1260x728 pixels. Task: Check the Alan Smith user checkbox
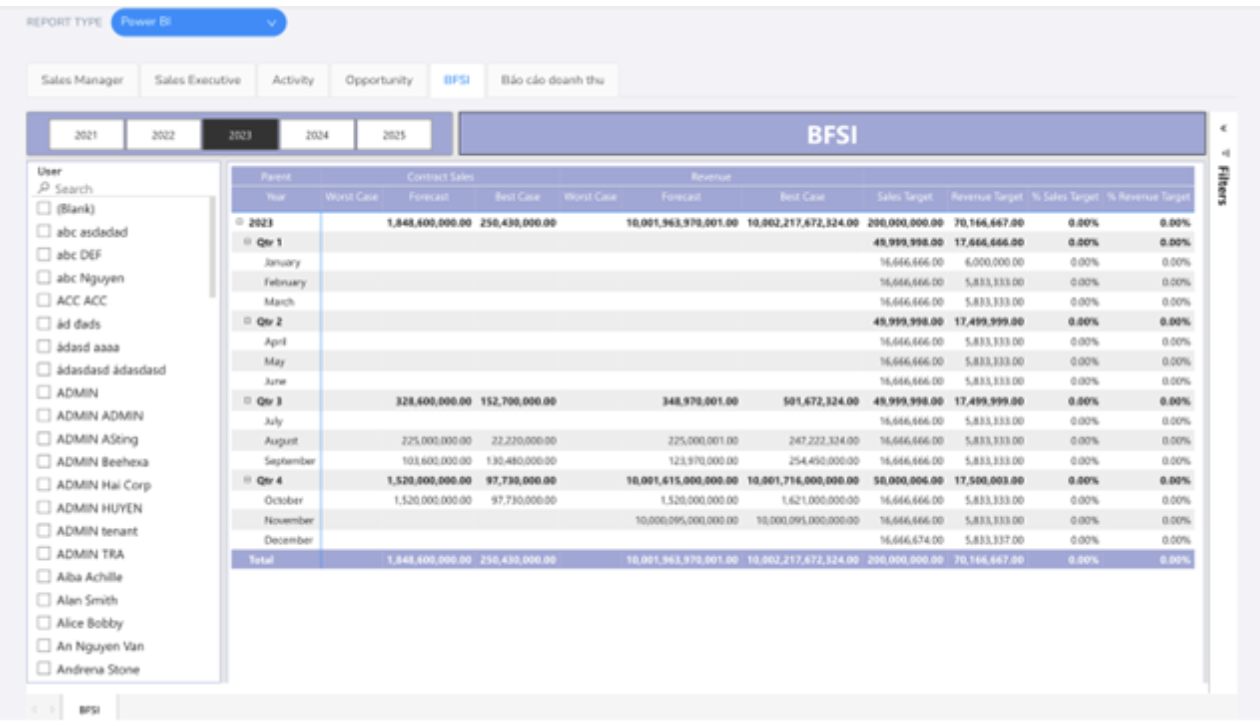(43, 600)
